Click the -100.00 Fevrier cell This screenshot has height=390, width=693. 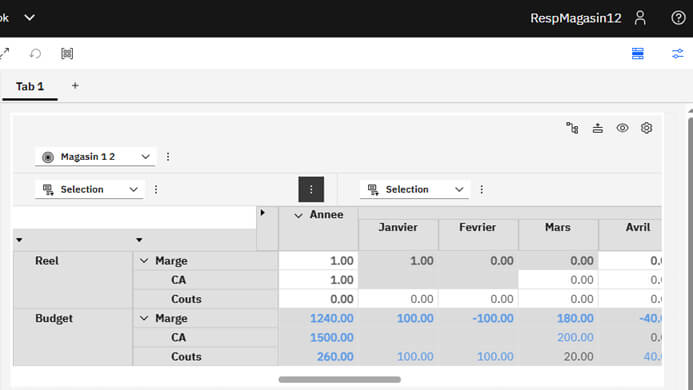coord(478,318)
